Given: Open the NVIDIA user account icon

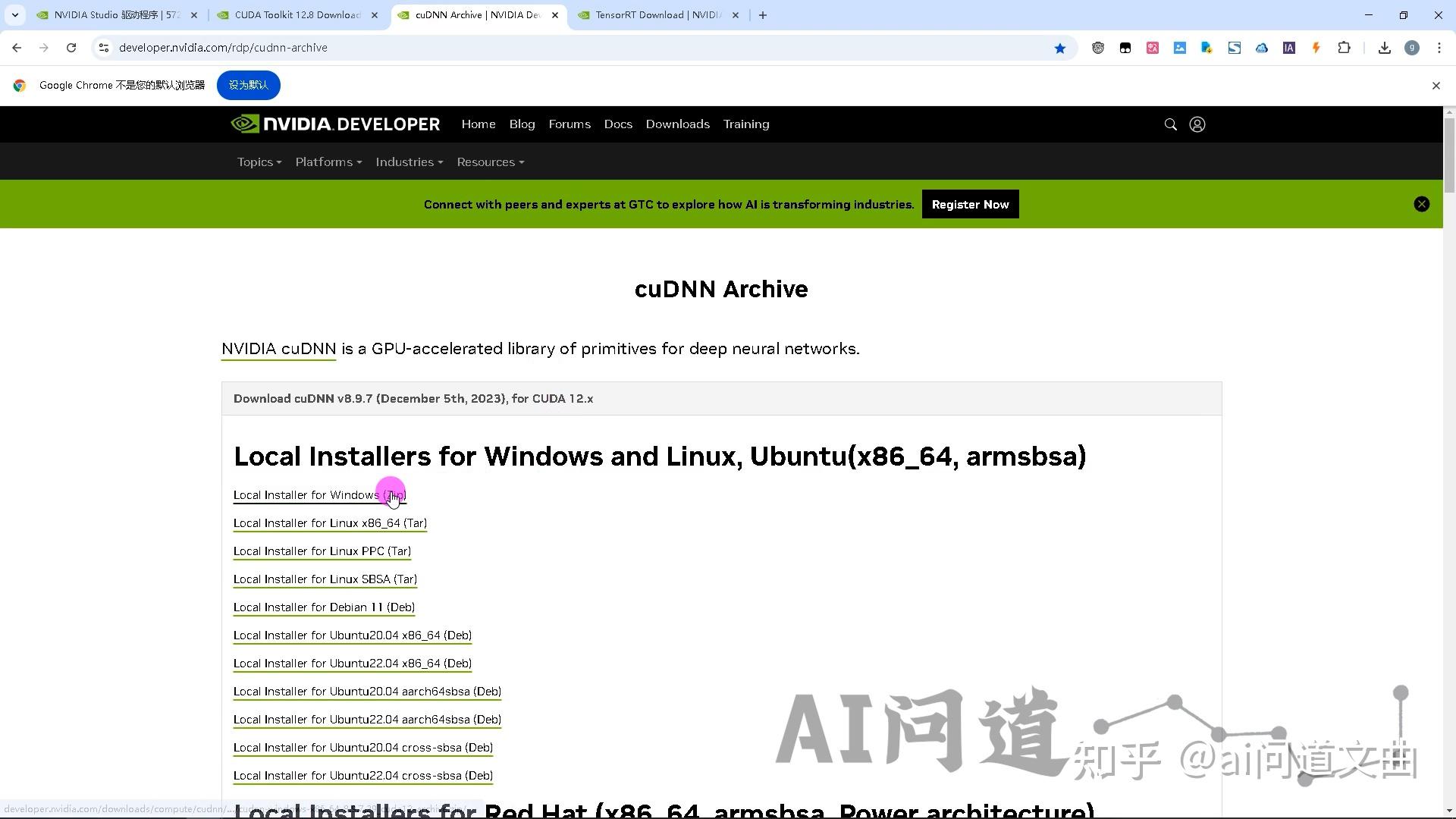Looking at the screenshot, I should [1197, 124].
